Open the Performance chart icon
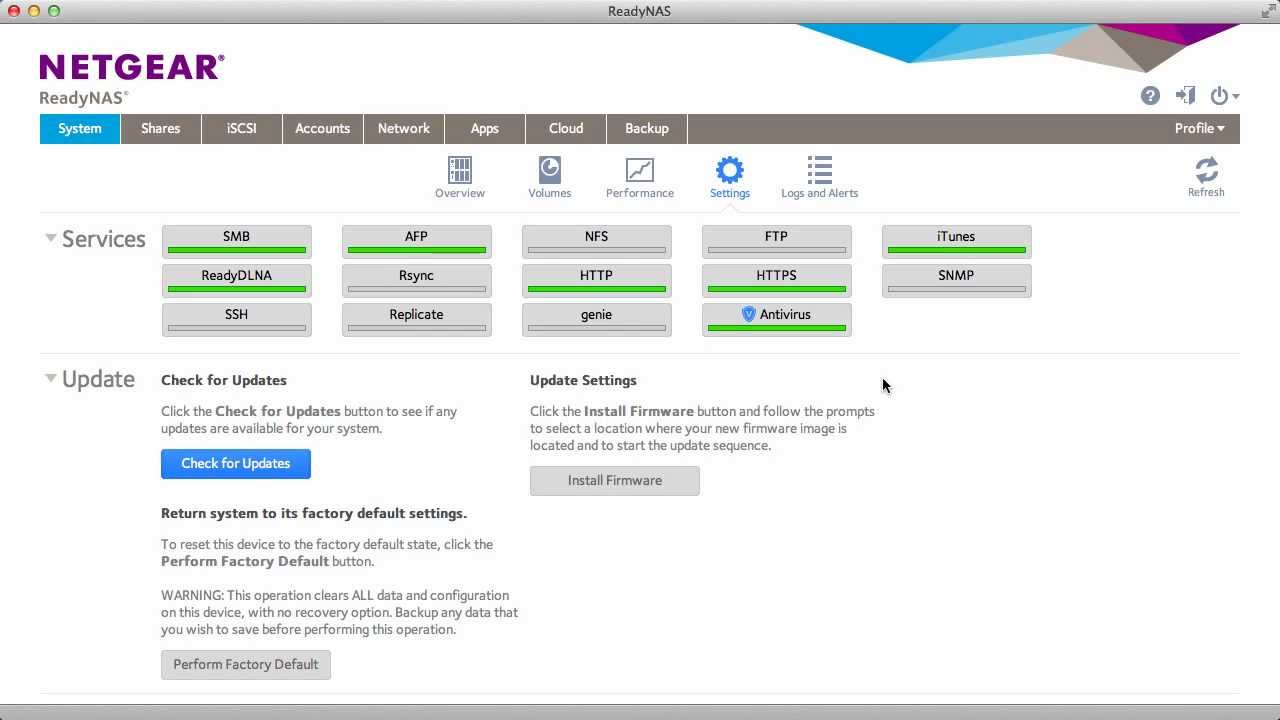The image size is (1280, 720). coord(640,170)
